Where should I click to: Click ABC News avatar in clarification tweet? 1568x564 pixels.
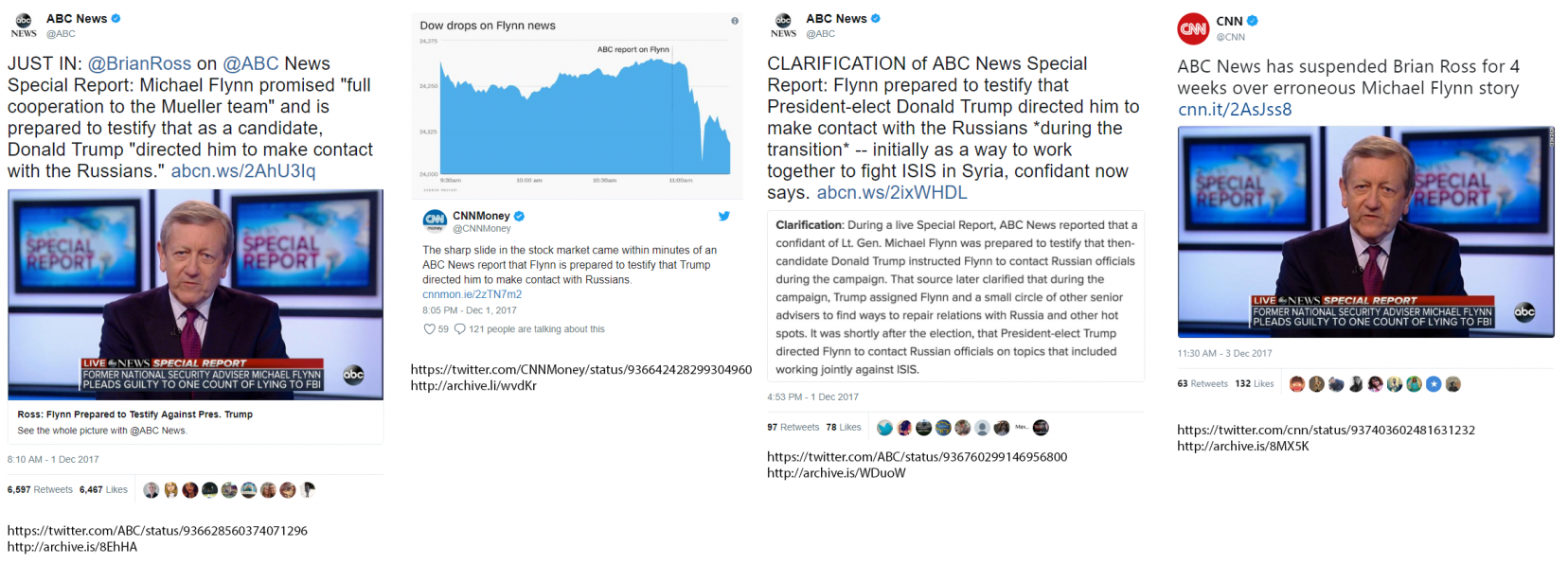[x=783, y=26]
